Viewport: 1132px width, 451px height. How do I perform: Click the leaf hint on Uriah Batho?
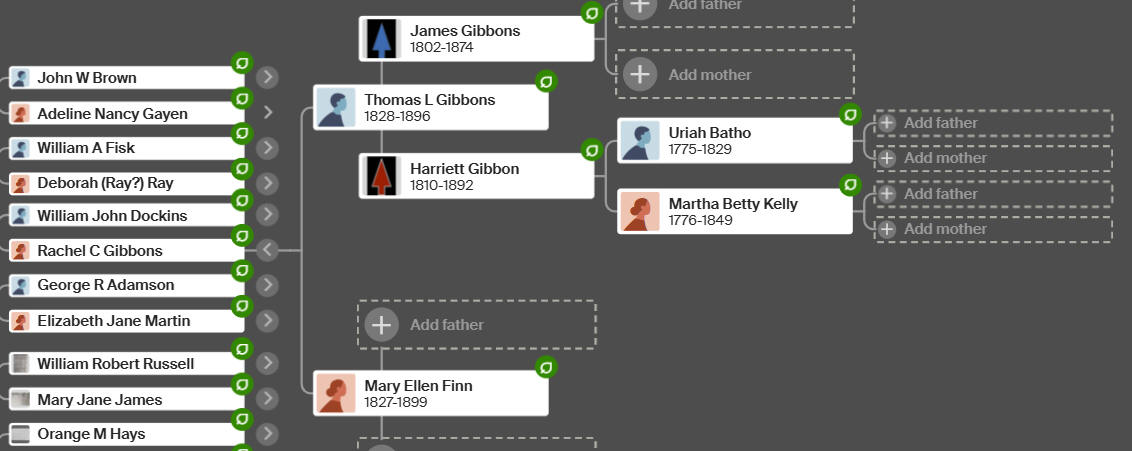coord(850,114)
